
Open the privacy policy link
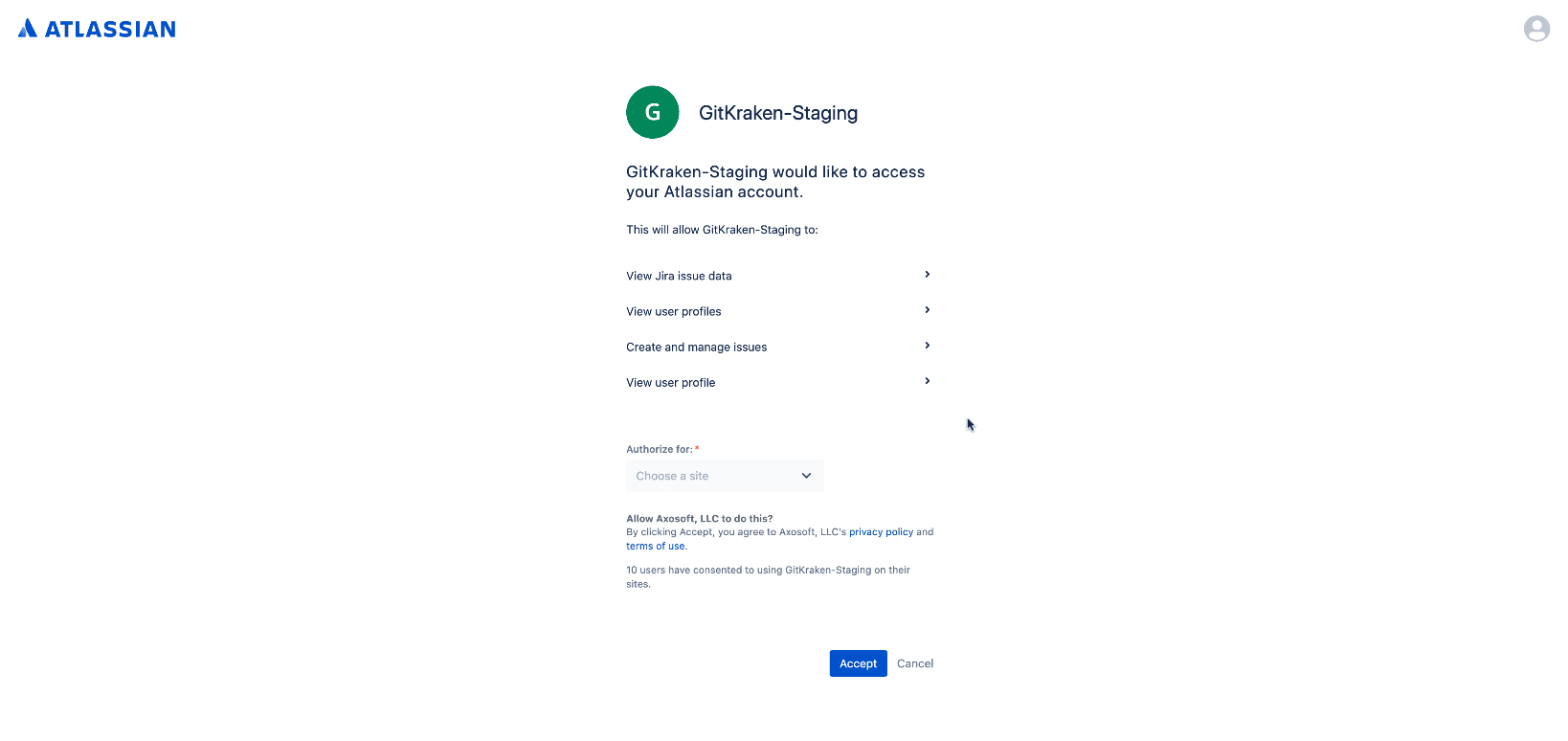tap(881, 532)
